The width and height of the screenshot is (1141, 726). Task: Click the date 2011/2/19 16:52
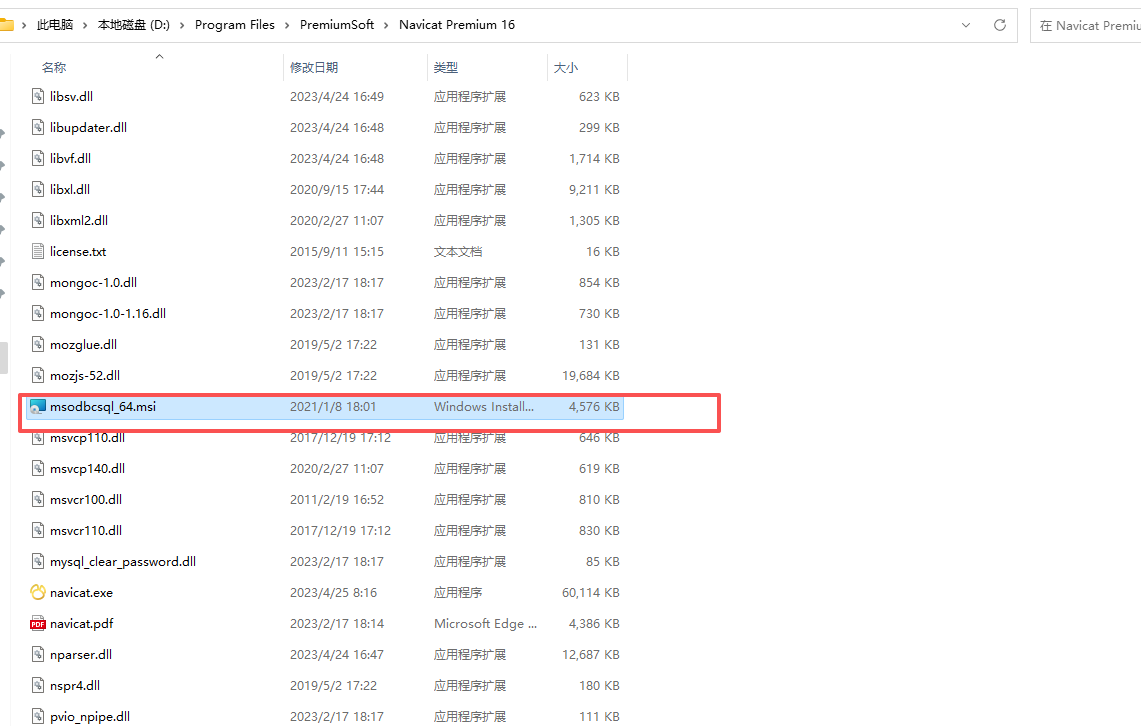point(337,500)
